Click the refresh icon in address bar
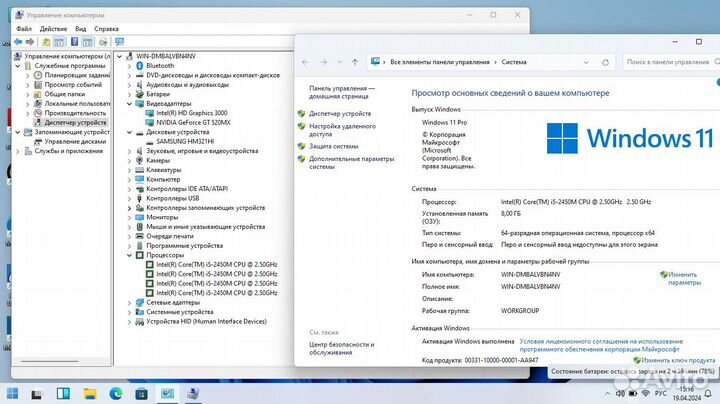Screen dimensions: 720x404 tap(605, 62)
